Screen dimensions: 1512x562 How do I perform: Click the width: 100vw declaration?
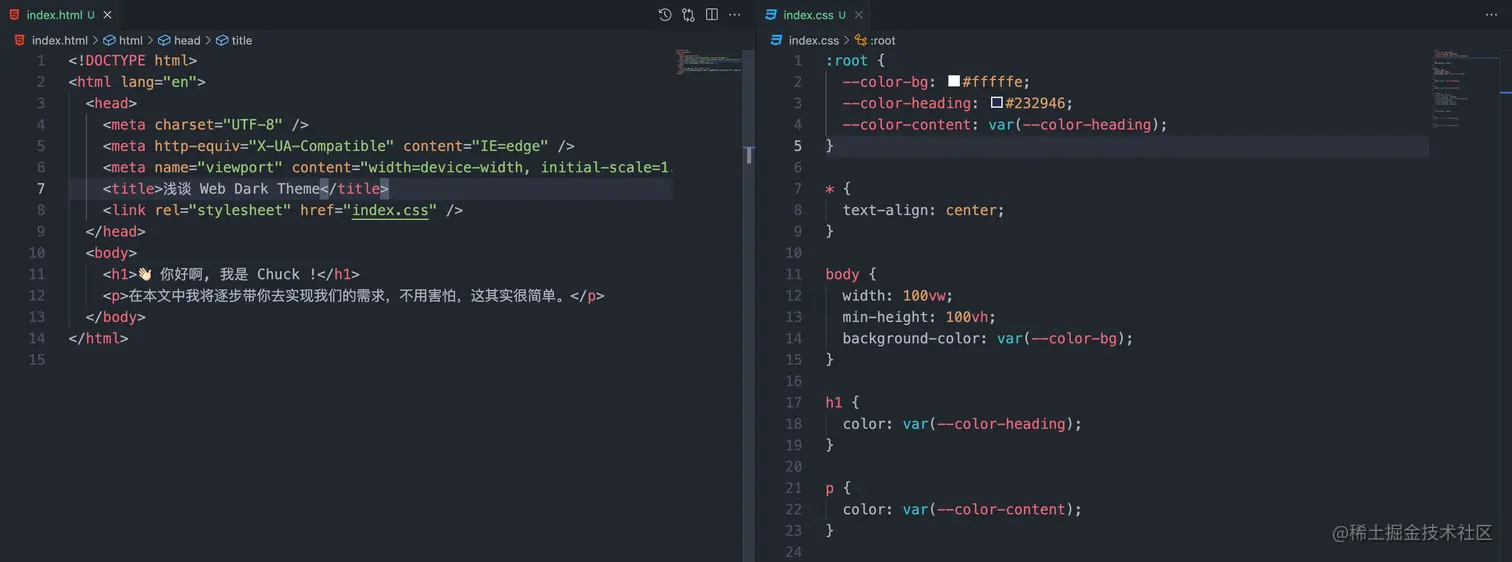(x=898, y=296)
